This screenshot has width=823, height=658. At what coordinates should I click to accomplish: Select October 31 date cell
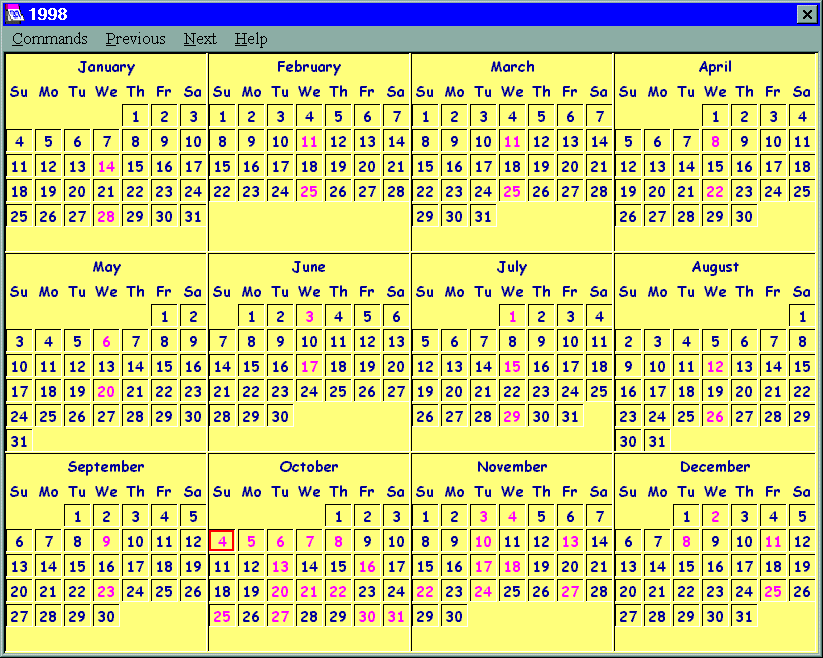point(396,616)
